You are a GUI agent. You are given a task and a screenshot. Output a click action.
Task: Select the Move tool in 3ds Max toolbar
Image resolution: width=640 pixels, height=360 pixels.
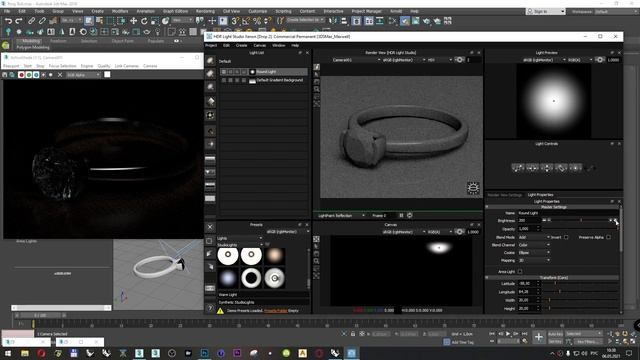point(133,21)
